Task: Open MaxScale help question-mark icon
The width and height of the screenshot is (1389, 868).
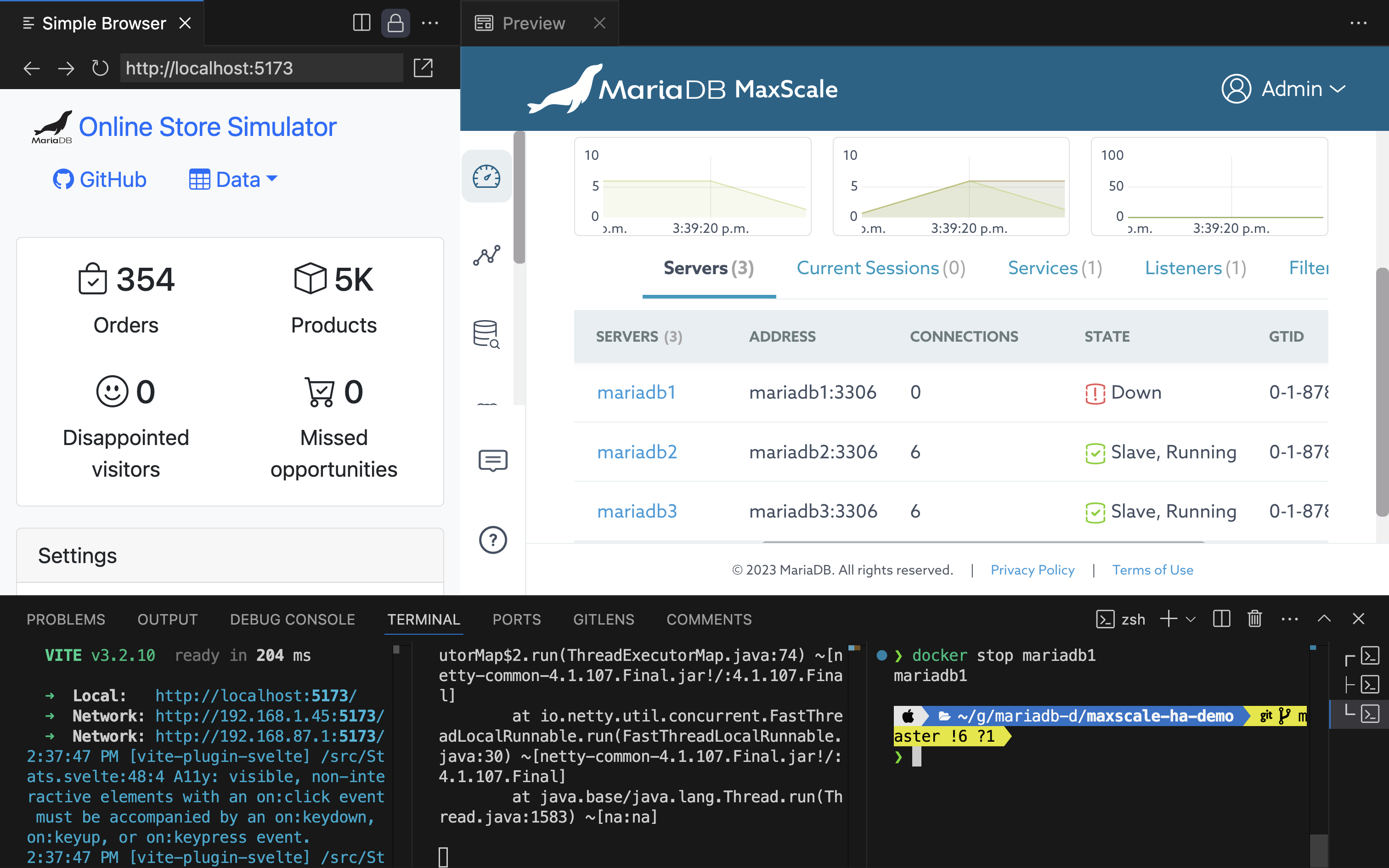Action: pyautogui.click(x=492, y=540)
